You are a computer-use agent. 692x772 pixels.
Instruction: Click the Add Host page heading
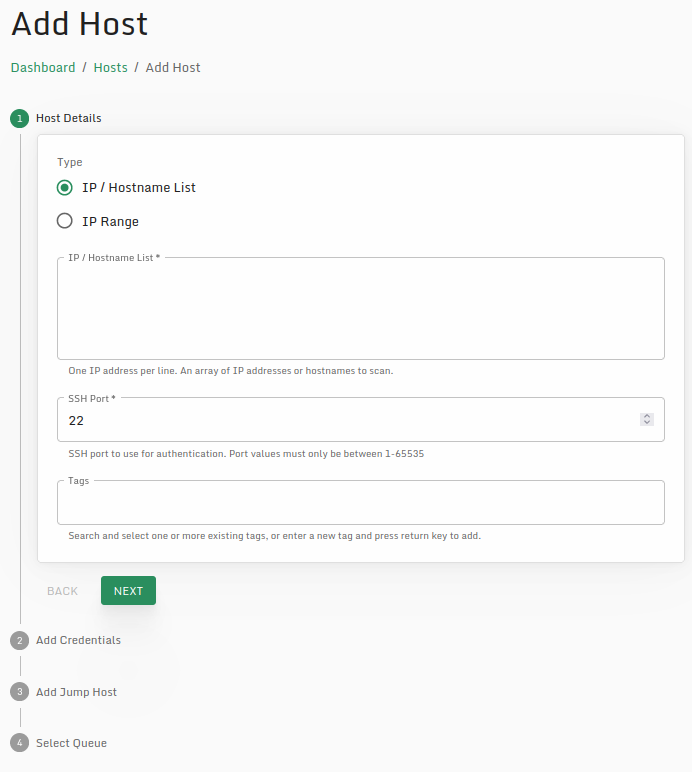(79, 24)
